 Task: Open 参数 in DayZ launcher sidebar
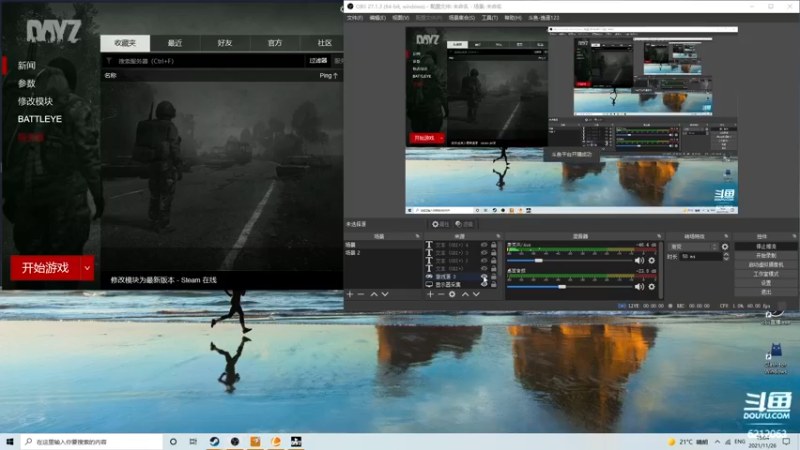pyautogui.click(x=27, y=83)
